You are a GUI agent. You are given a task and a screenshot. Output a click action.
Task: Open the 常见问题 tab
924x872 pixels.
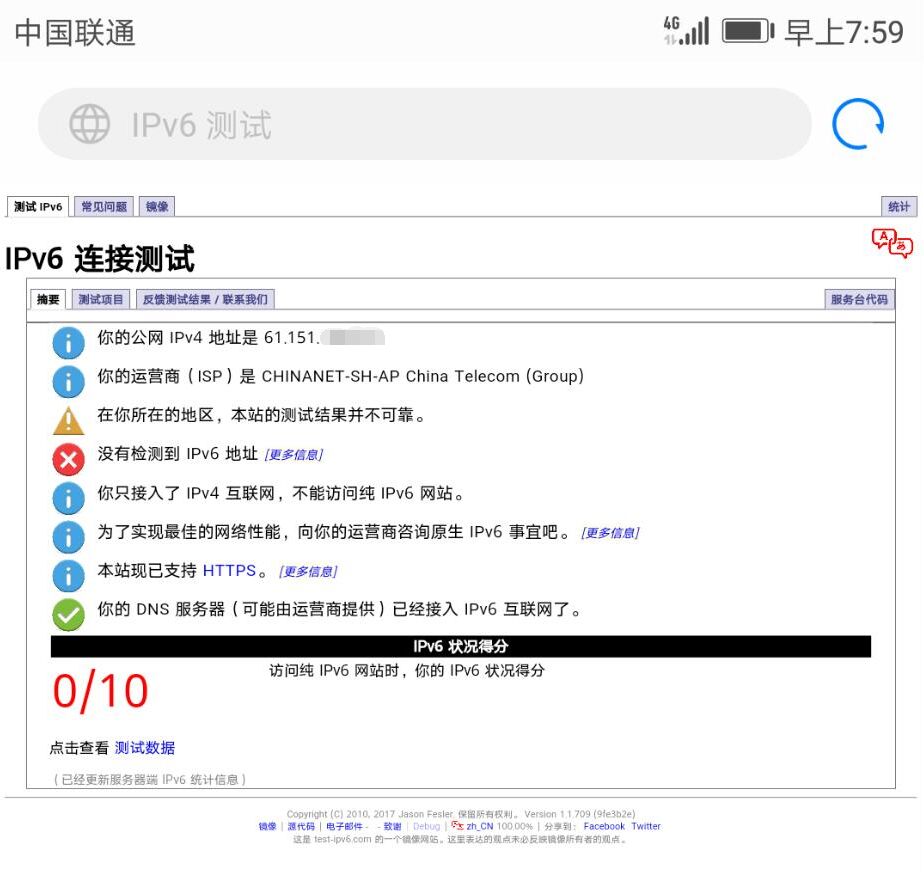click(104, 207)
